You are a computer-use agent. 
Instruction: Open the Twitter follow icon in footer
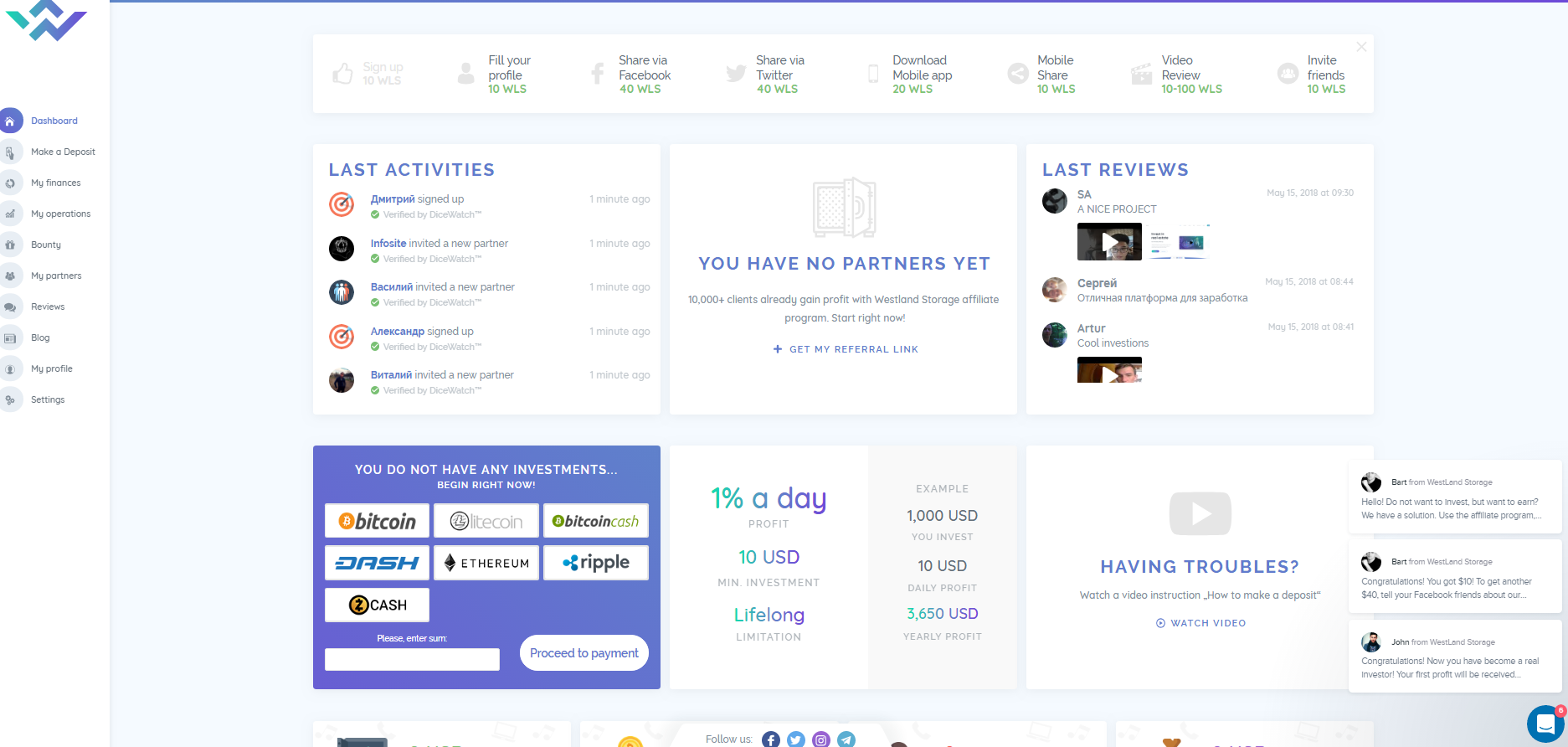[x=796, y=739]
